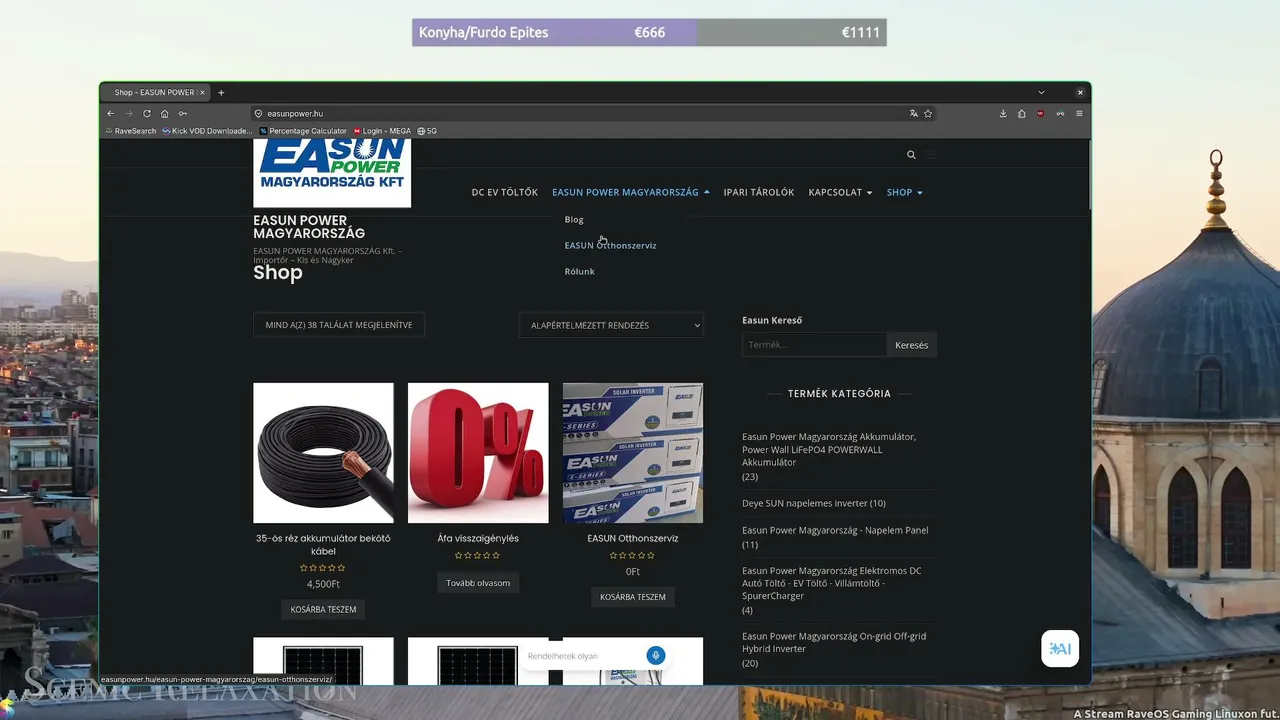Open the 5G bookmark

(x=427, y=131)
